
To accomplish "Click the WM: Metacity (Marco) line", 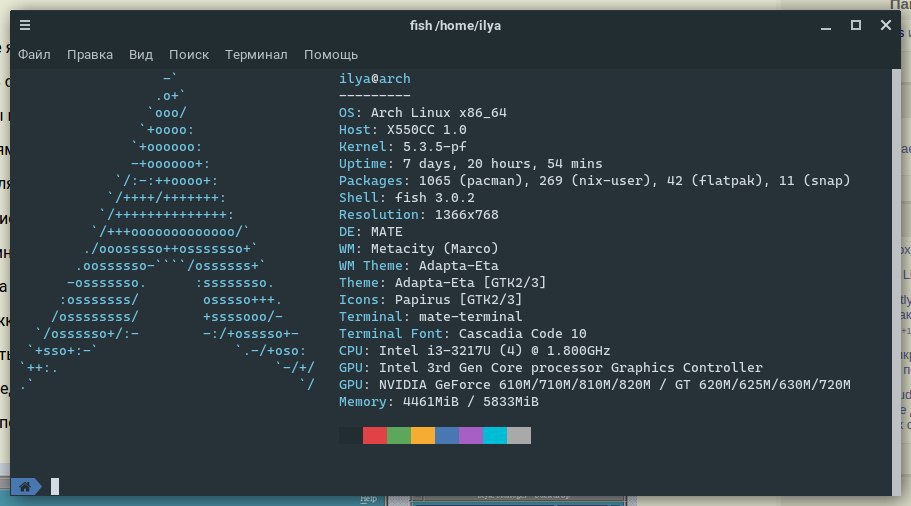I will pyautogui.click(x=418, y=249).
